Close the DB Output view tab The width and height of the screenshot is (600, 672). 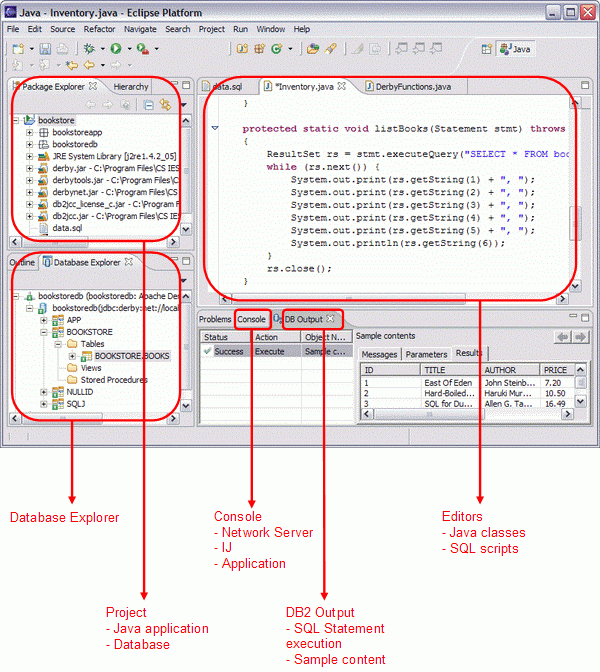[x=330, y=319]
